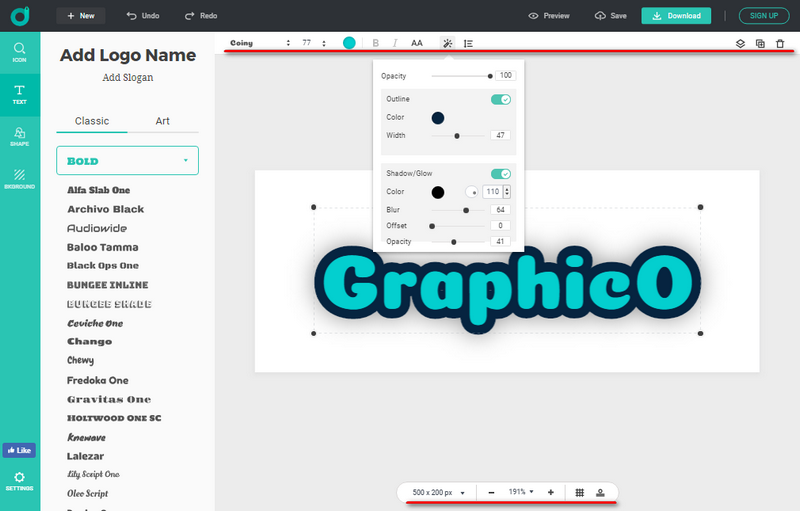Select the Classic fonts tab
800x511 pixels.
coord(92,121)
